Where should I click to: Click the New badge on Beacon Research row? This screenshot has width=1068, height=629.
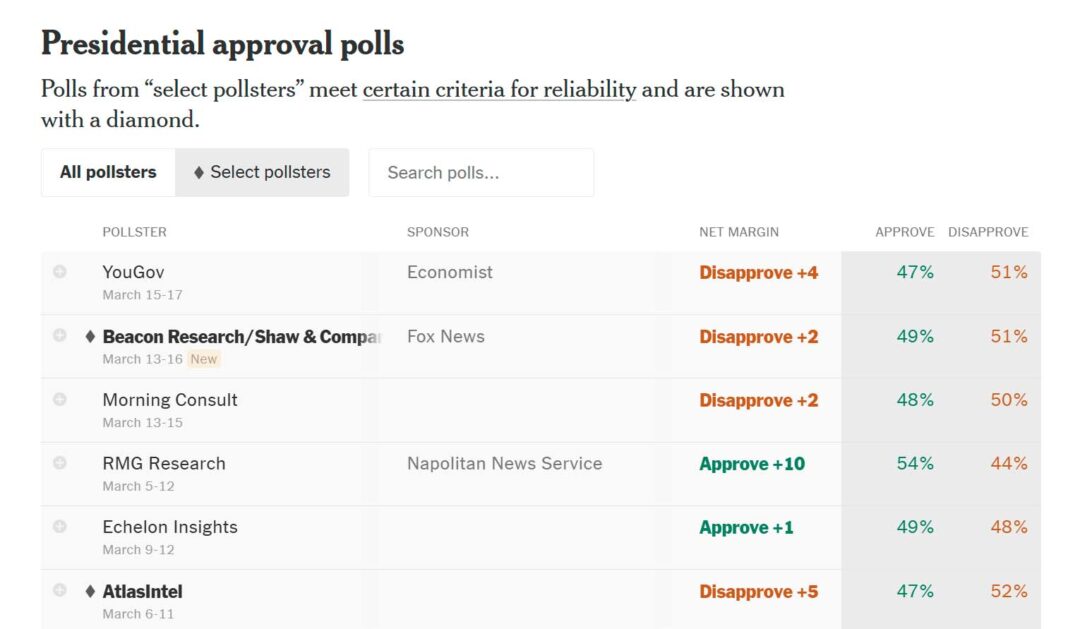point(204,359)
